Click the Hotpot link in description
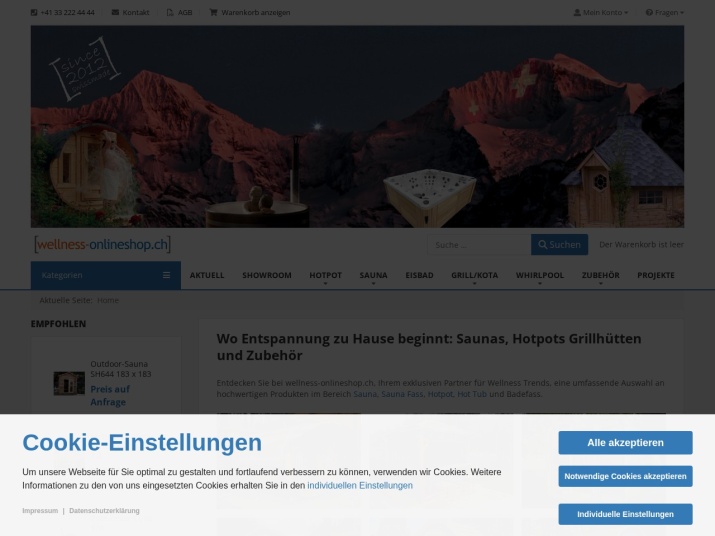Viewport: 715px width, 536px height. click(x=440, y=394)
